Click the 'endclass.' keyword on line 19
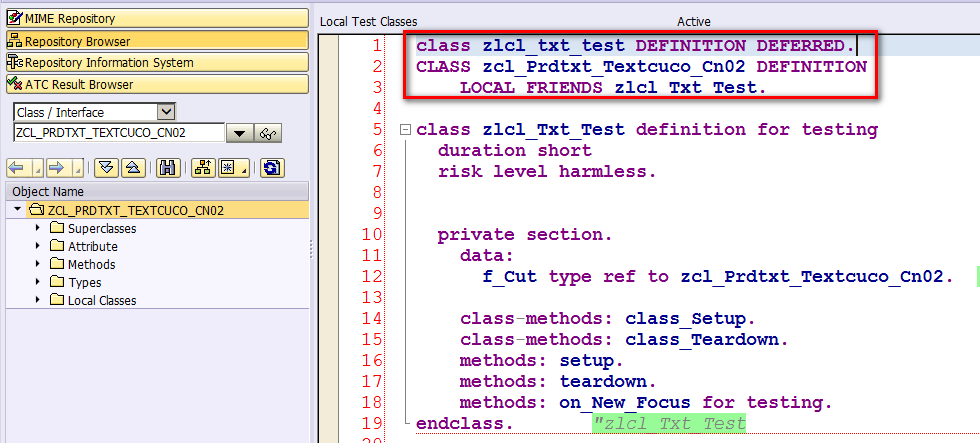 (464, 424)
